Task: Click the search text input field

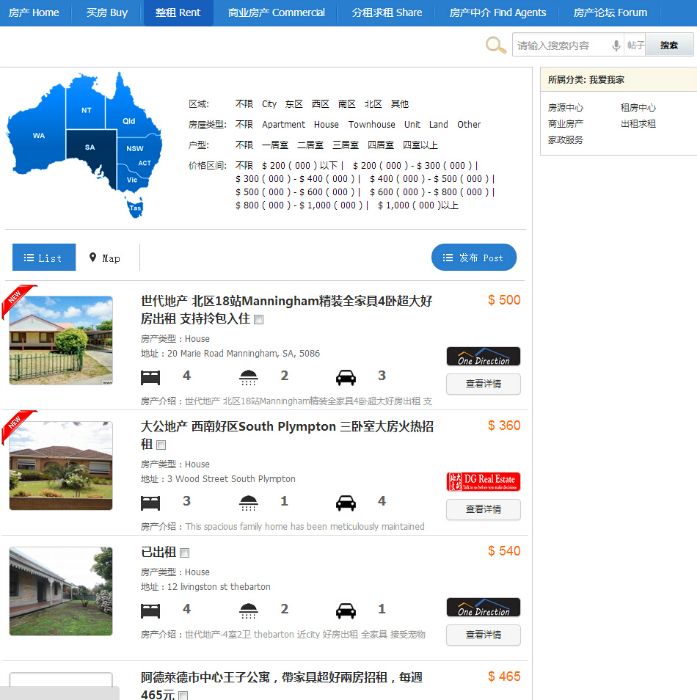Action: pos(562,45)
